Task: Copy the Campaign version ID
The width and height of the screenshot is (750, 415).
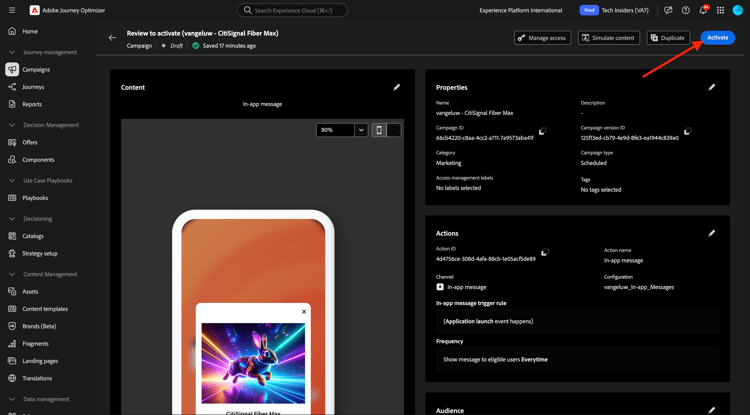Action: [x=687, y=132]
